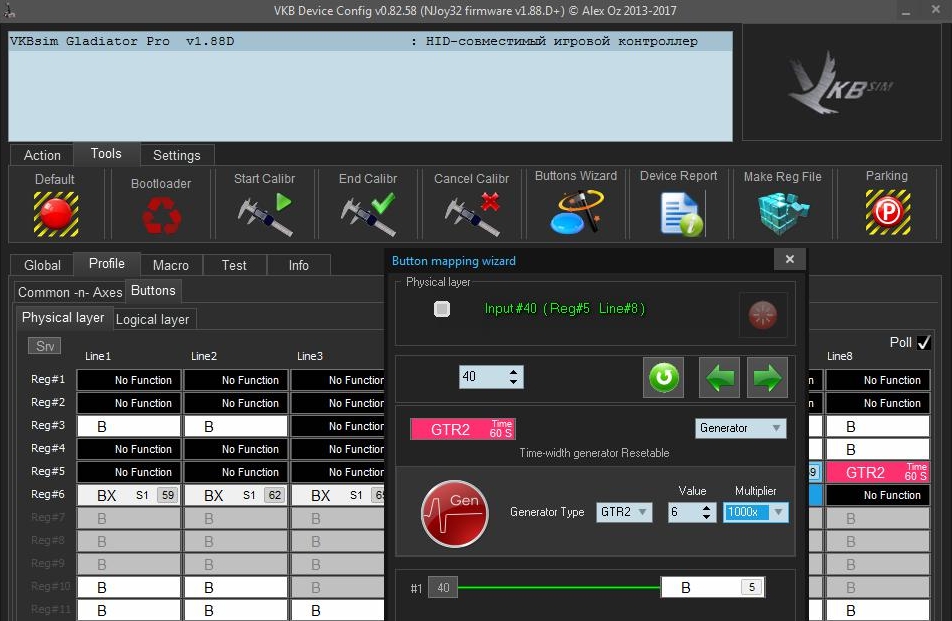
Task: Decrease the generator Value stepper
Action: click(706, 517)
